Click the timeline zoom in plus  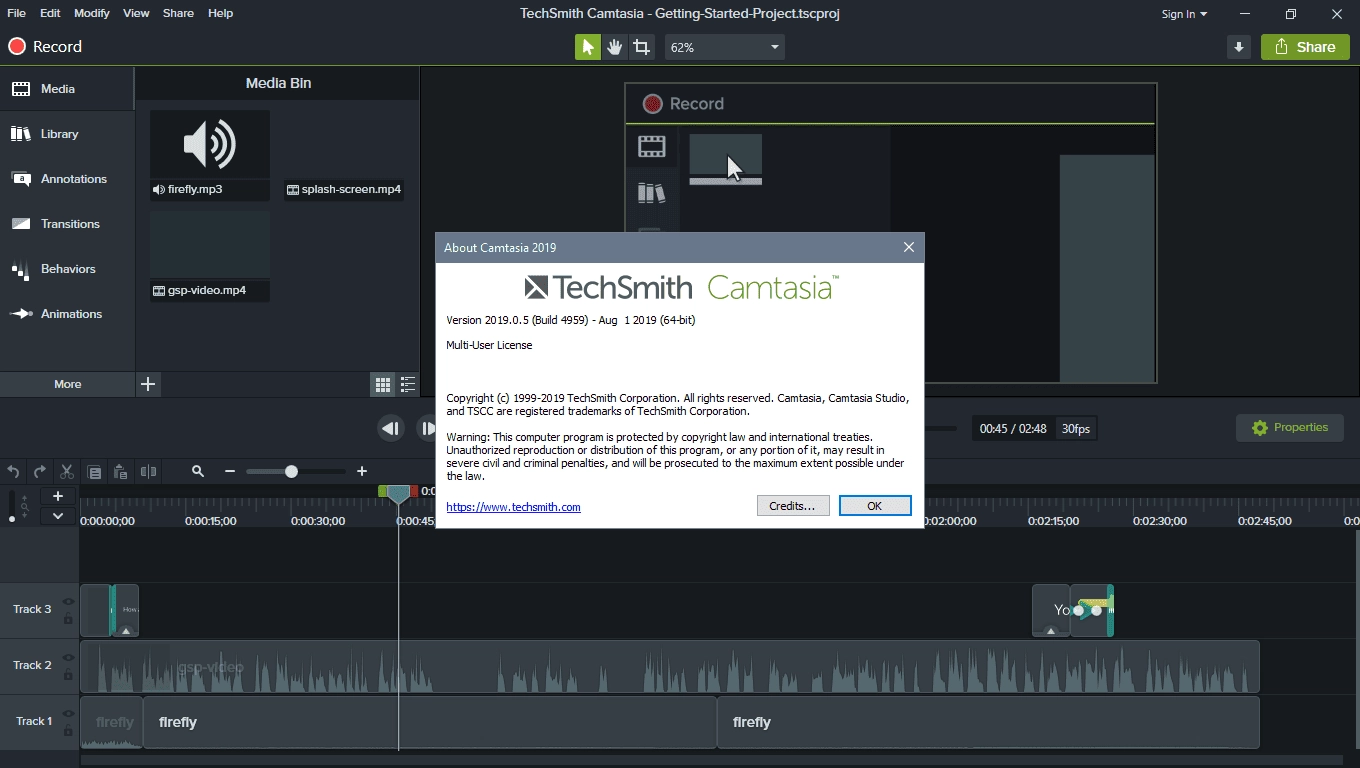(x=362, y=471)
